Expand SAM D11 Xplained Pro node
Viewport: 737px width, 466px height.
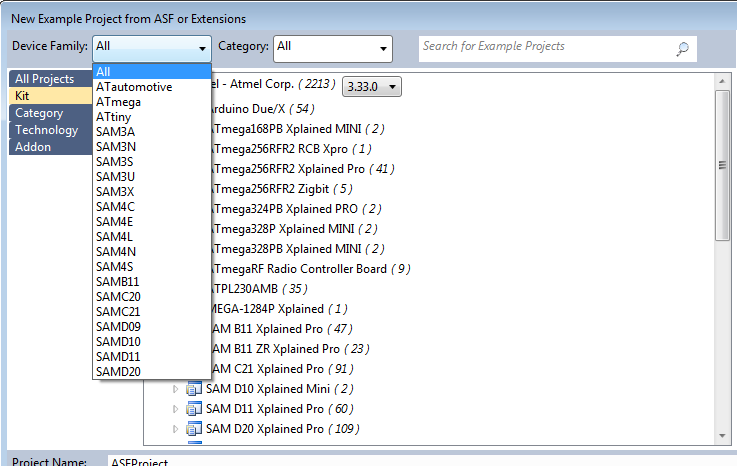(175, 409)
